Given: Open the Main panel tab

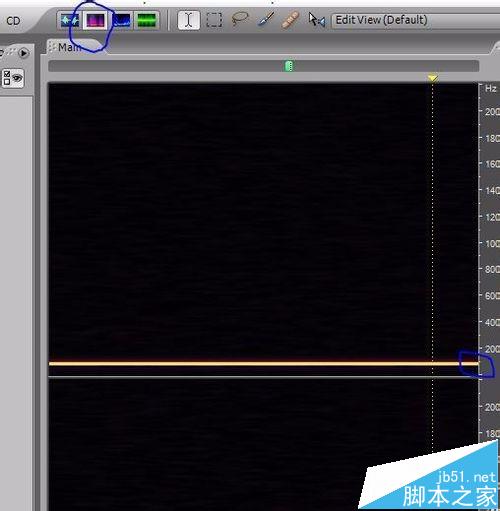Looking at the screenshot, I should 75,47.
